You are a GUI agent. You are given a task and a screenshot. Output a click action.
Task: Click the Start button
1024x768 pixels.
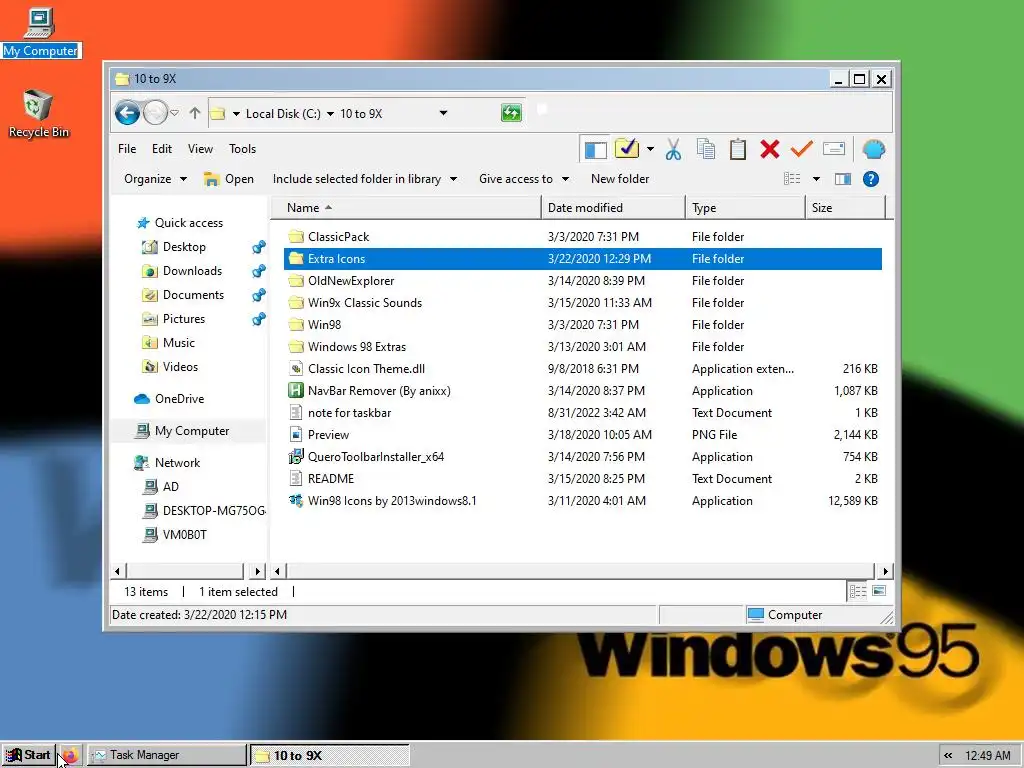tap(28, 755)
